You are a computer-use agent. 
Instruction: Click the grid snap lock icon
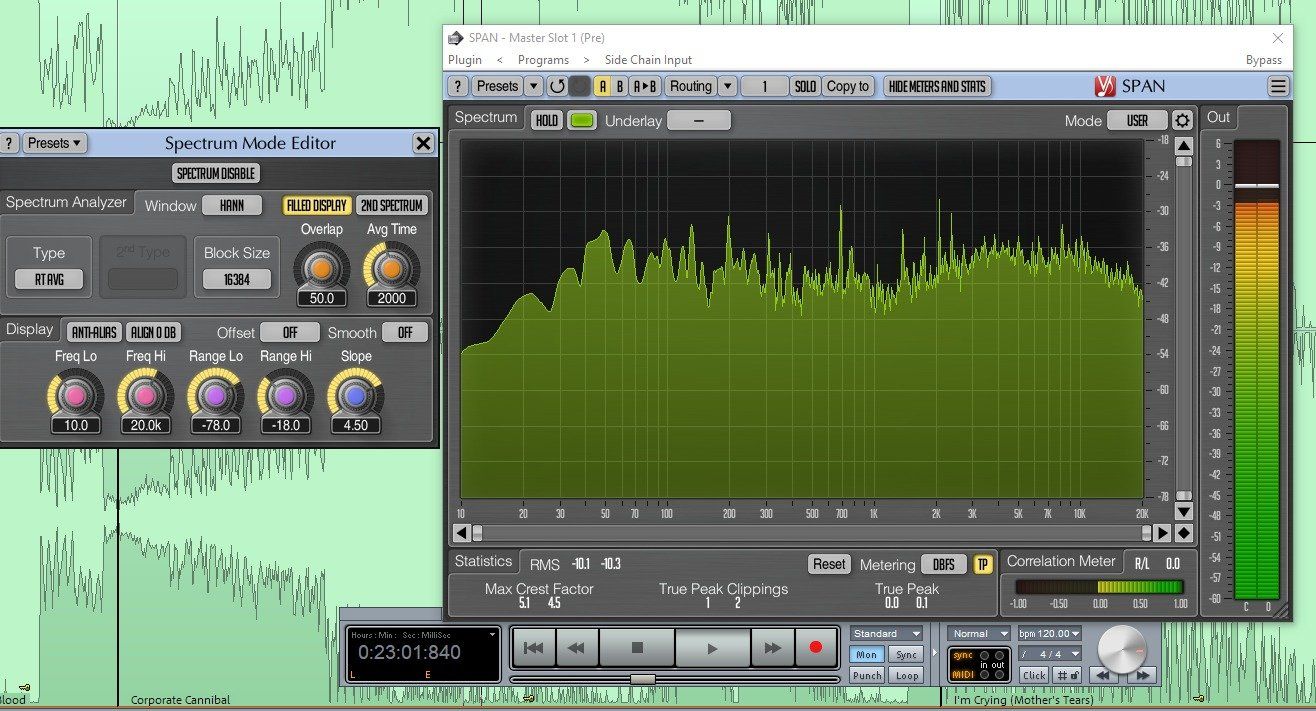point(1069,675)
